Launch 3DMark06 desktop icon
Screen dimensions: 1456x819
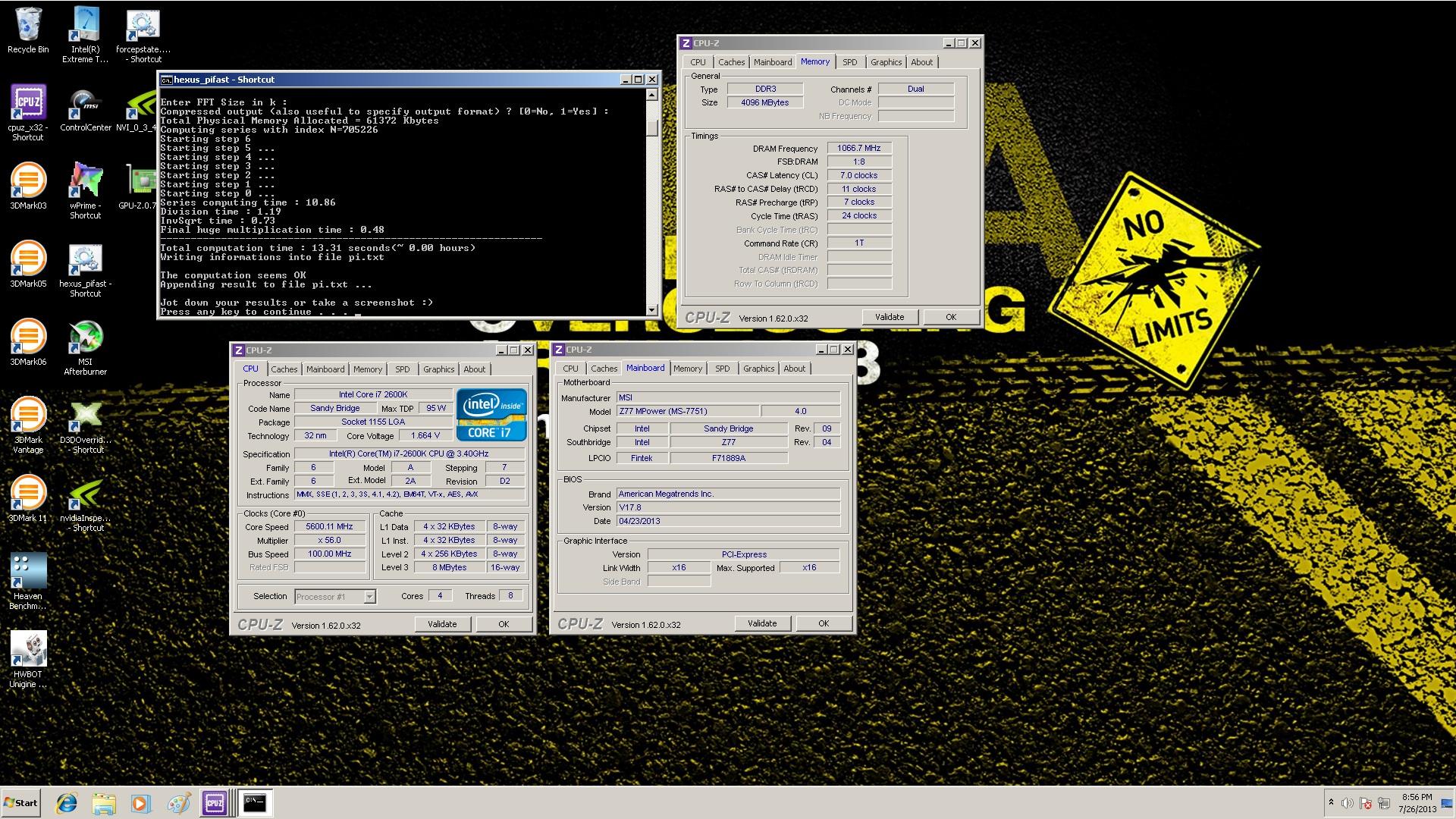[x=28, y=342]
